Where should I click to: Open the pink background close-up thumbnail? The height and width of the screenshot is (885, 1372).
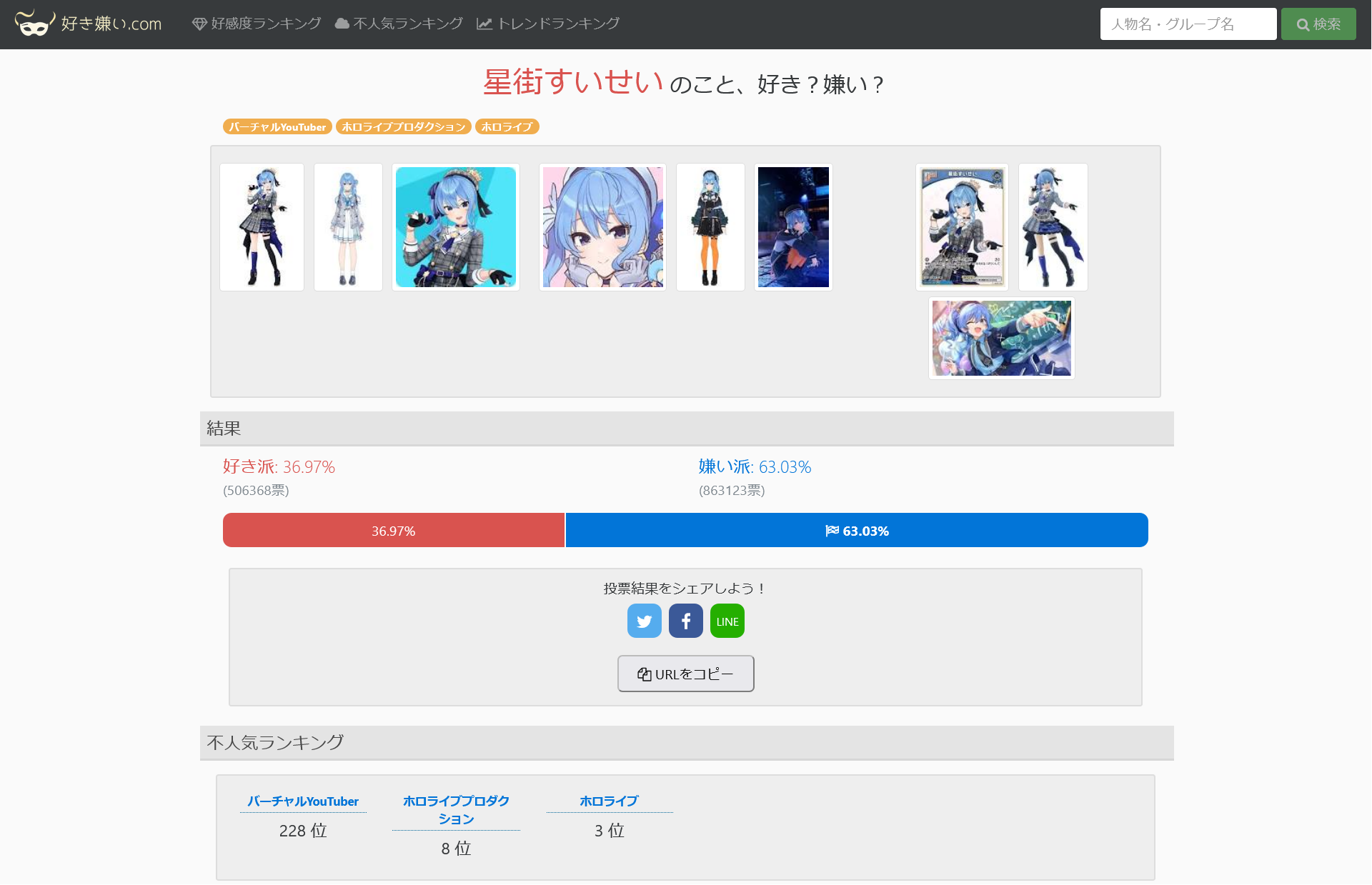[603, 227]
